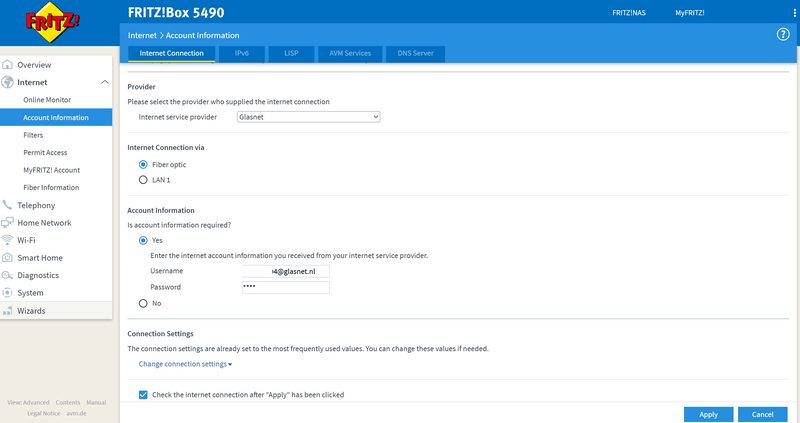Click the Smart Home icon

click(7, 258)
